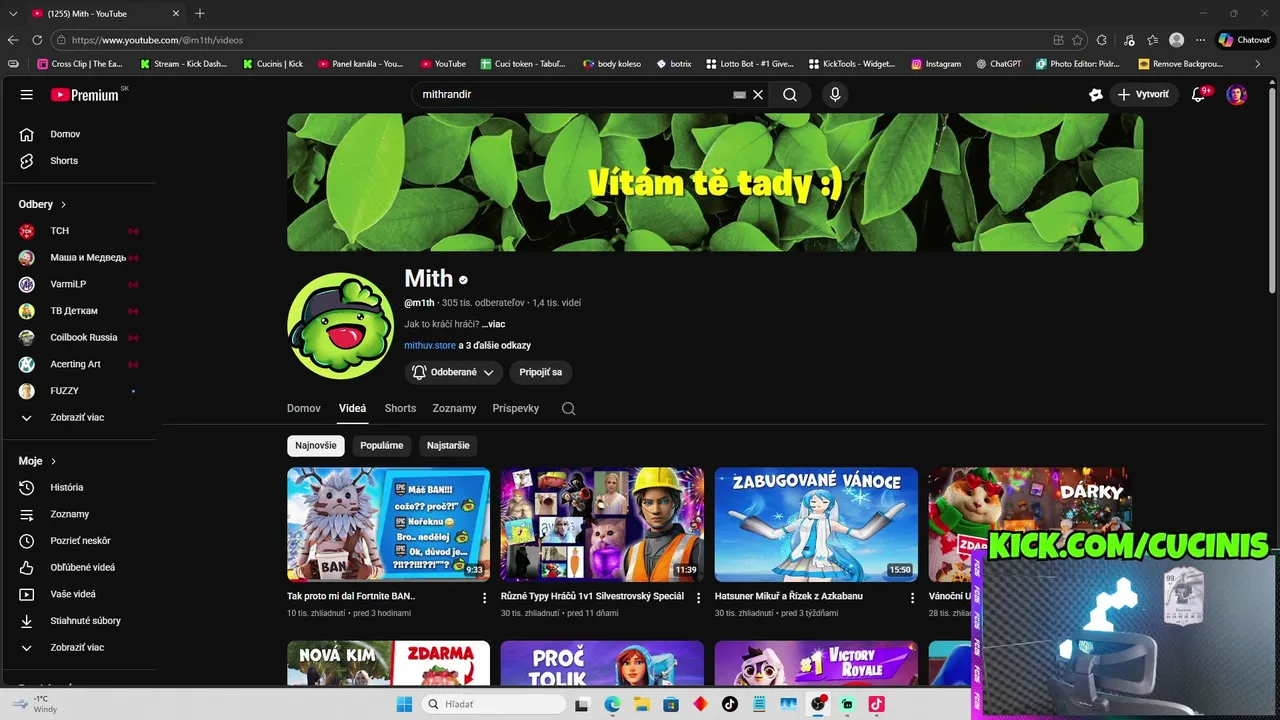Screen dimensions: 1280x720
Task: Reload page with browser refresh button
Action: pos(37,40)
